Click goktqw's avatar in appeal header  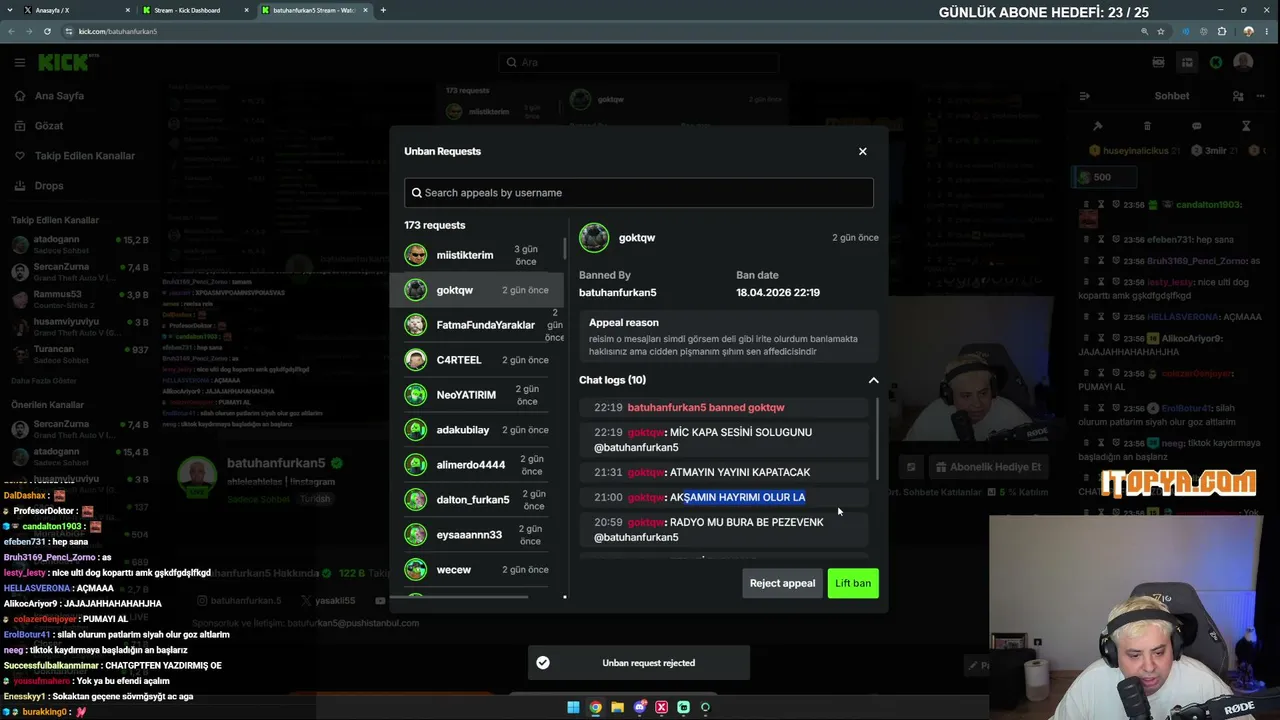[594, 238]
